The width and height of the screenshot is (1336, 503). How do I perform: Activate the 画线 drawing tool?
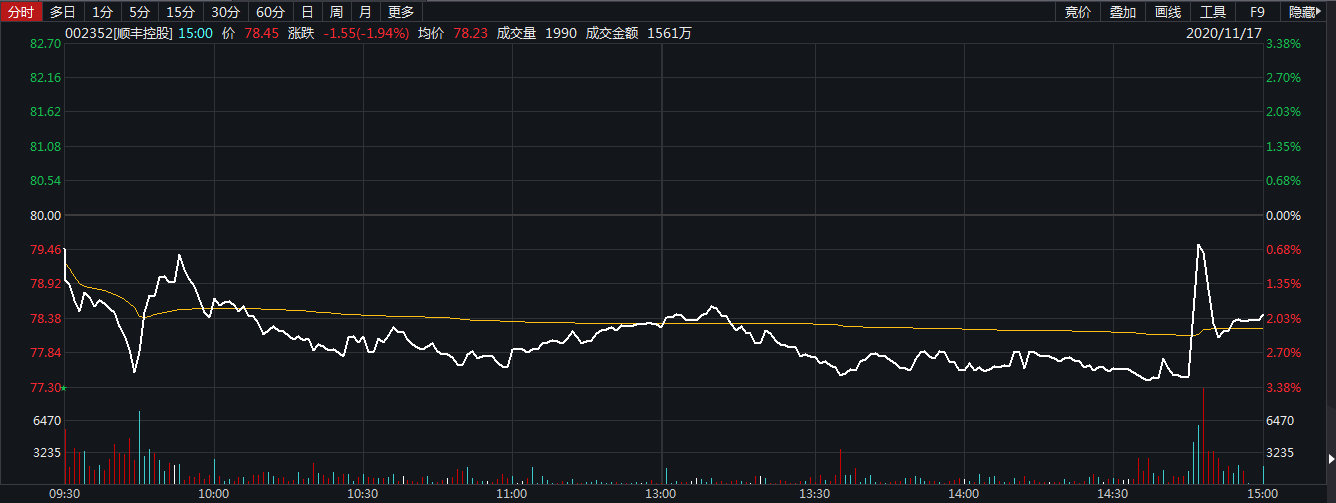click(x=1168, y=12)
